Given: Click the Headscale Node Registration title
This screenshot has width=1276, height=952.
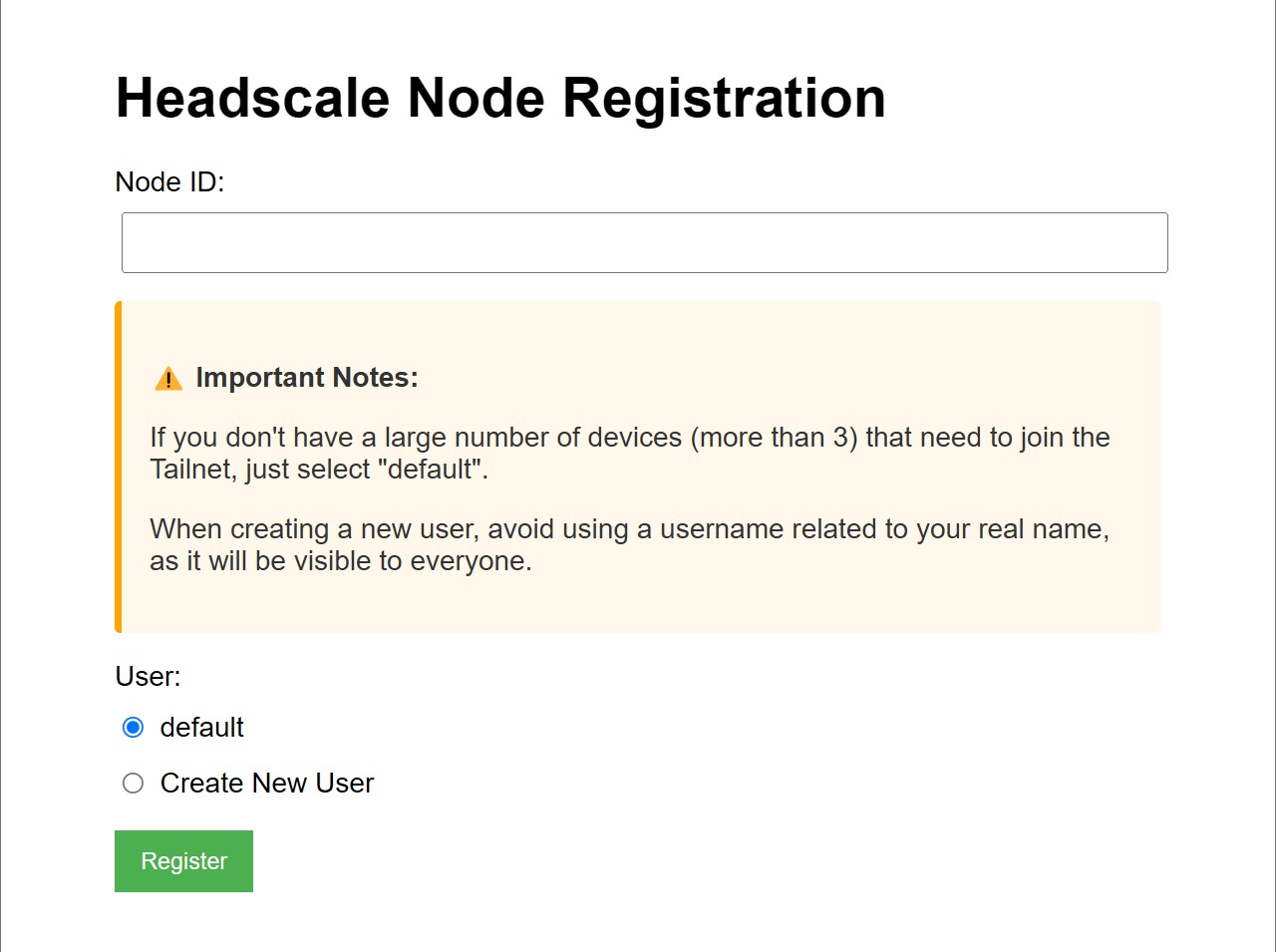Looking at the screenshot, I should pos(500,98).
